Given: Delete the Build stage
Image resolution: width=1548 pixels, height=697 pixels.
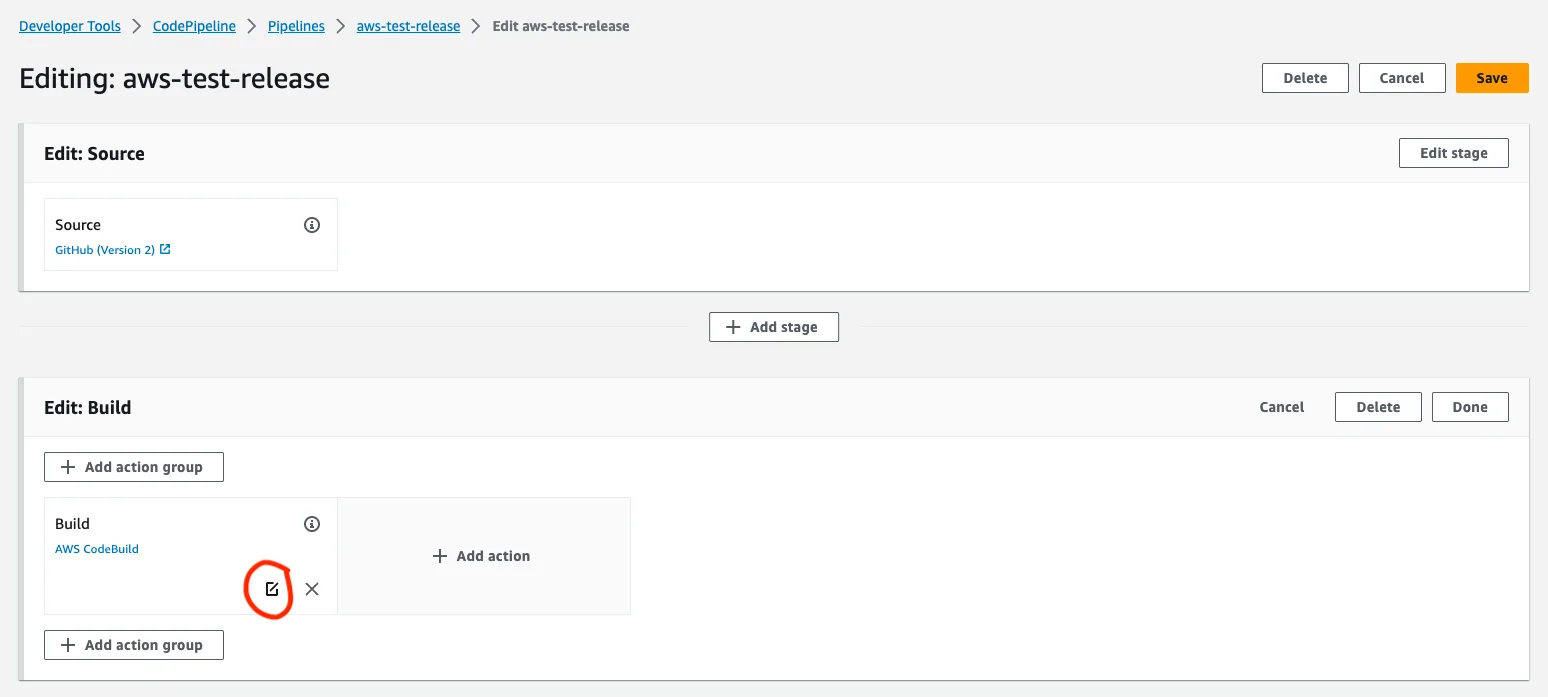Looking at the screenshot, I should [x=1378, y=407].
